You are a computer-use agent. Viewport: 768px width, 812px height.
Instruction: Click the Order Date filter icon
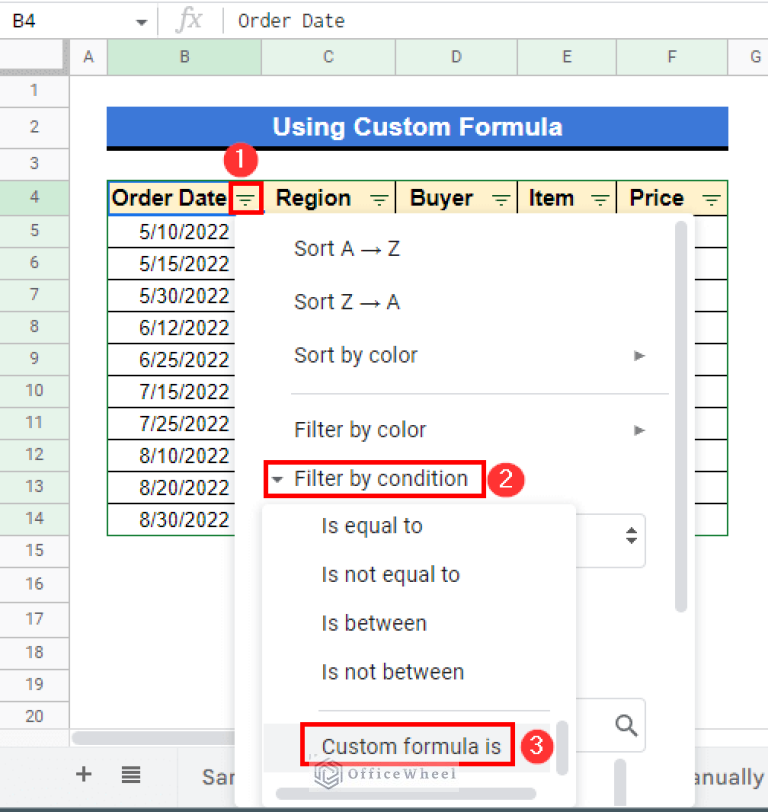tap(246, 199)
